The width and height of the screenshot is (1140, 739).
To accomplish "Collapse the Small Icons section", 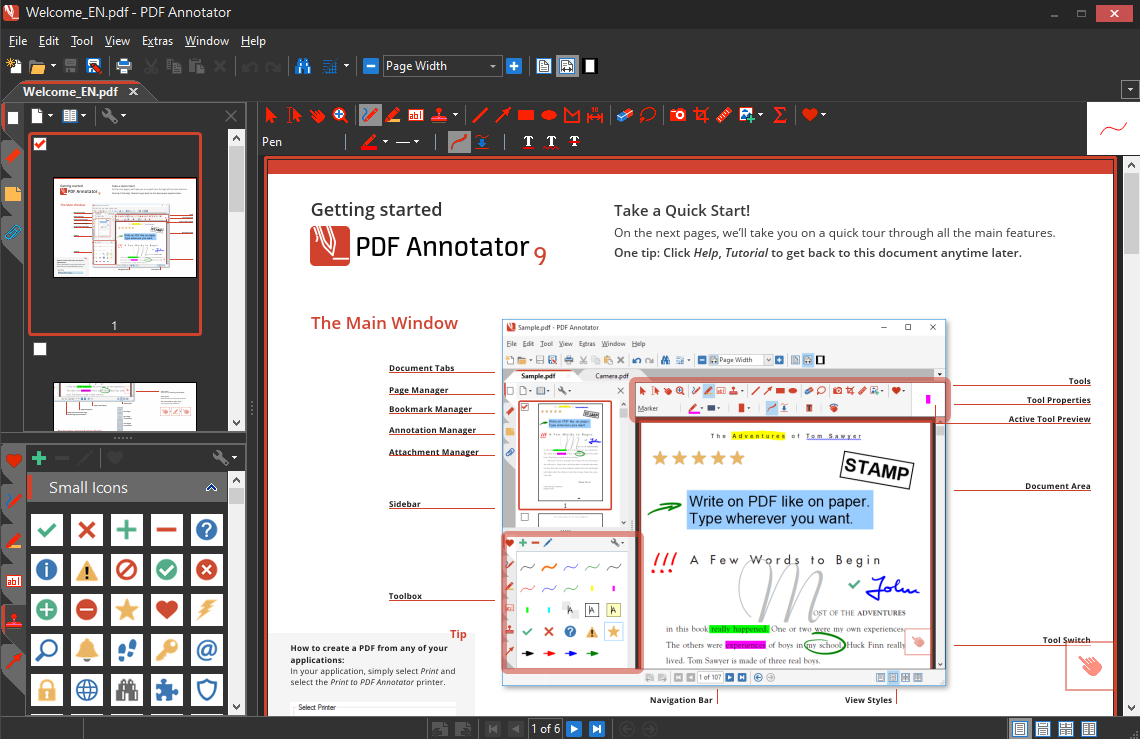I will 211,488.
